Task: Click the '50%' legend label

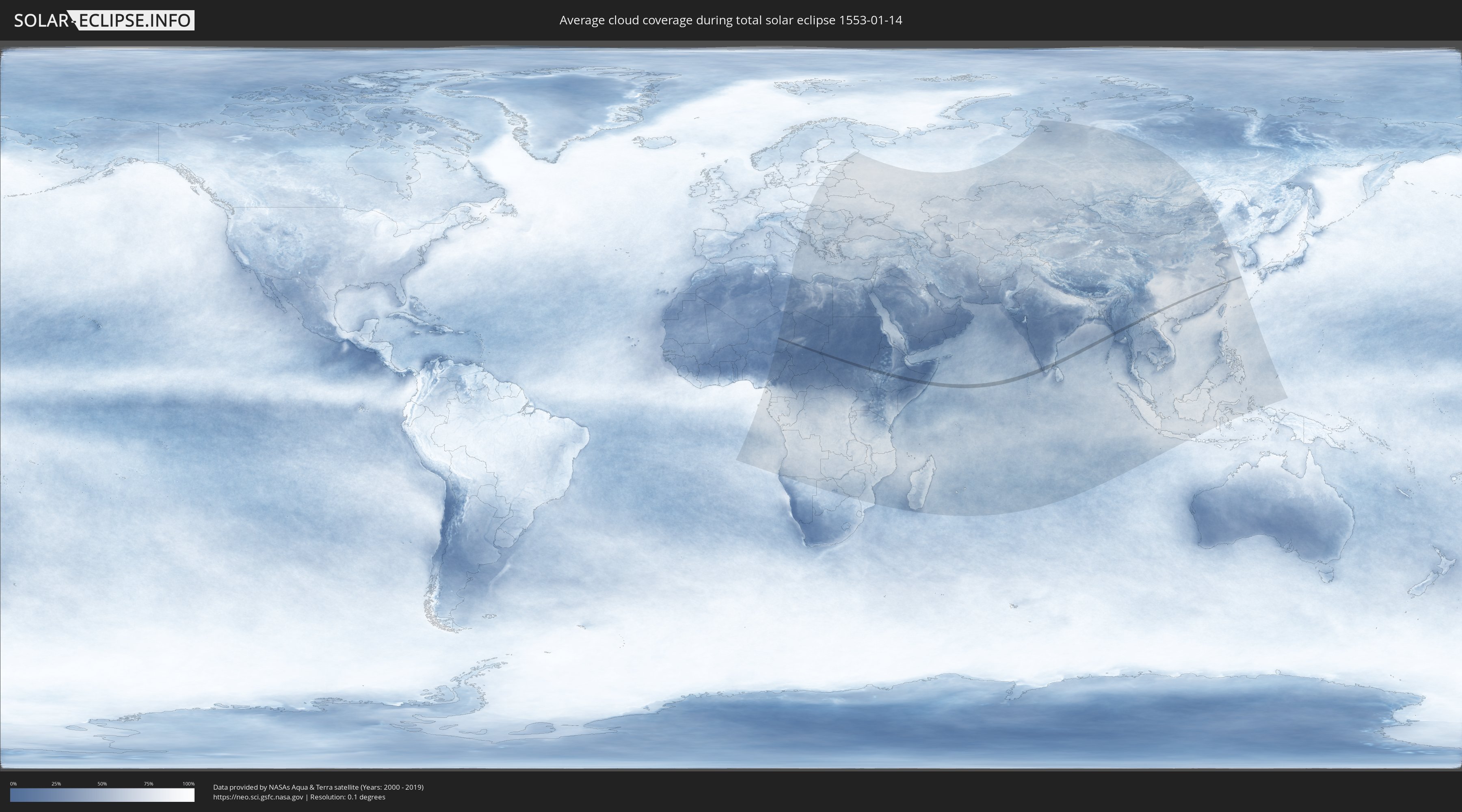Action: (x=102, y=784)
